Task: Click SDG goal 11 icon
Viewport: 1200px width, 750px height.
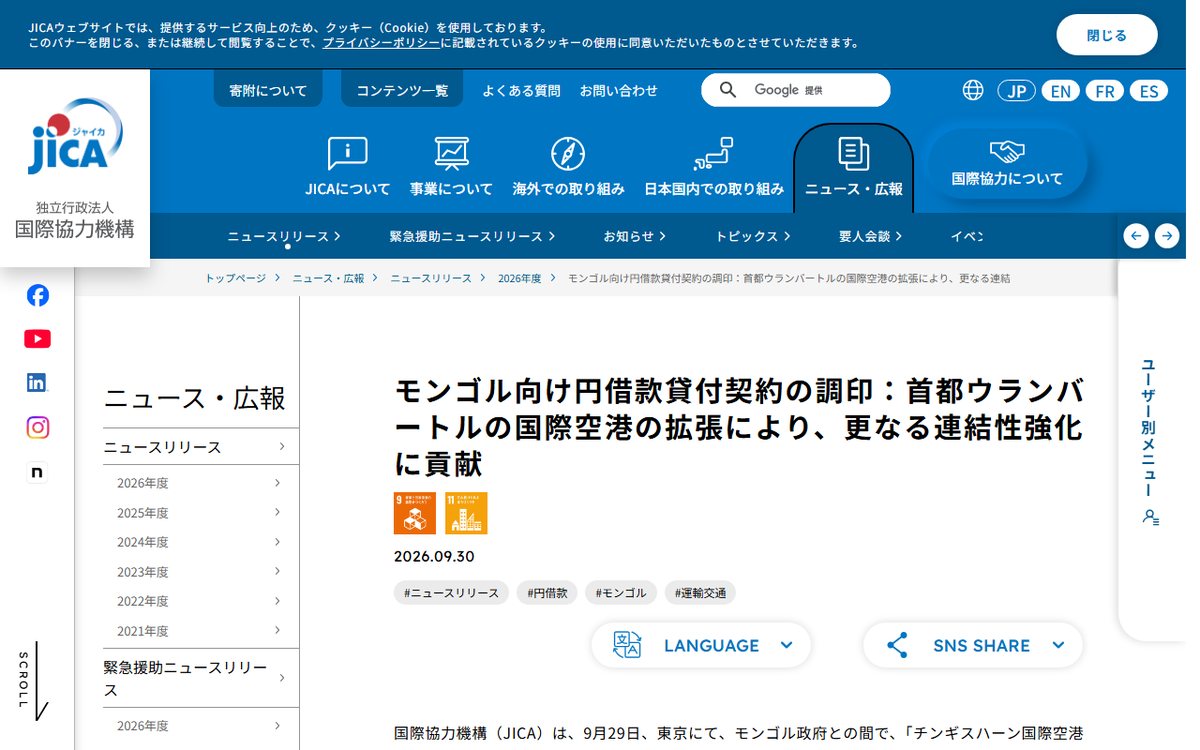Action: pos(466,513)
